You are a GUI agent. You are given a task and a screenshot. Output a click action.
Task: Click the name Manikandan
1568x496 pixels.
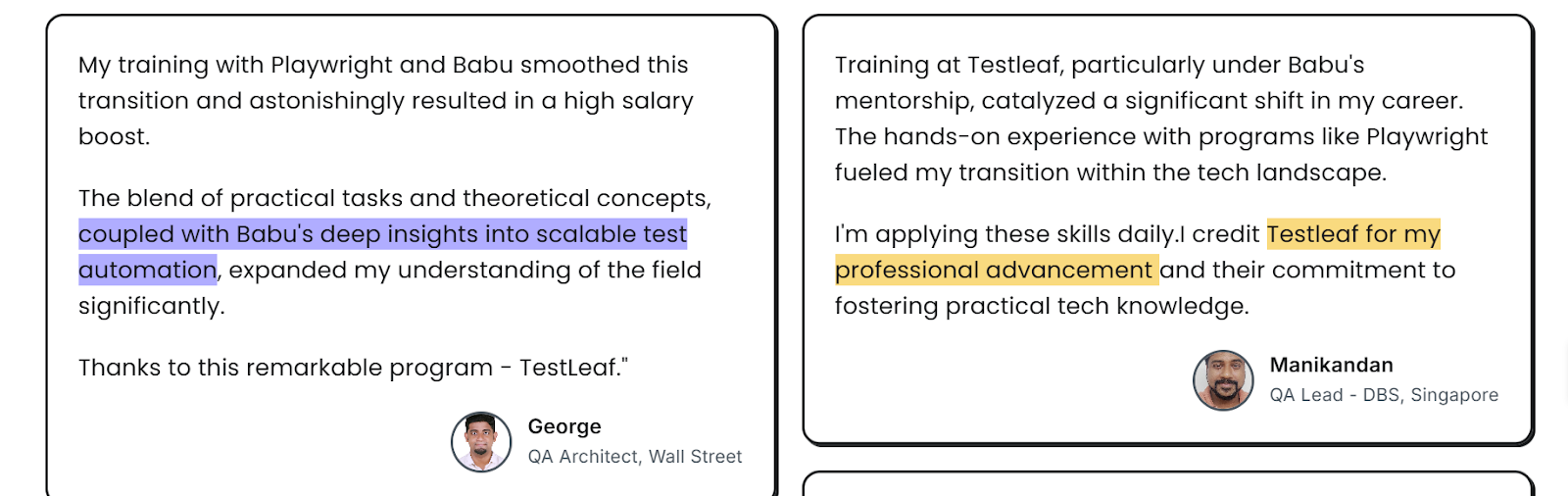coord(1331,365)
